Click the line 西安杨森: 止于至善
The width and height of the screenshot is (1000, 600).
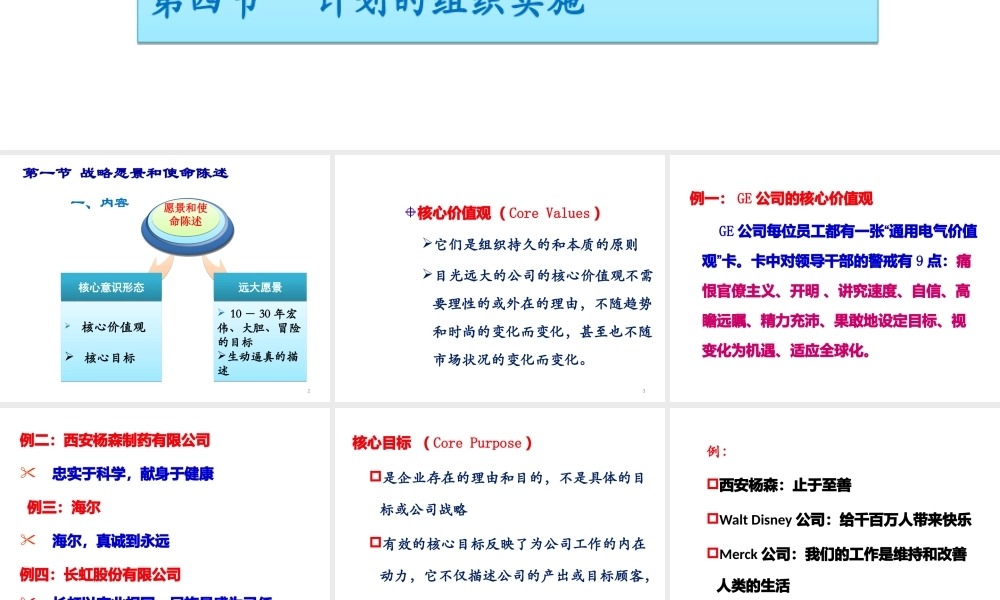(x=785, y=485)
